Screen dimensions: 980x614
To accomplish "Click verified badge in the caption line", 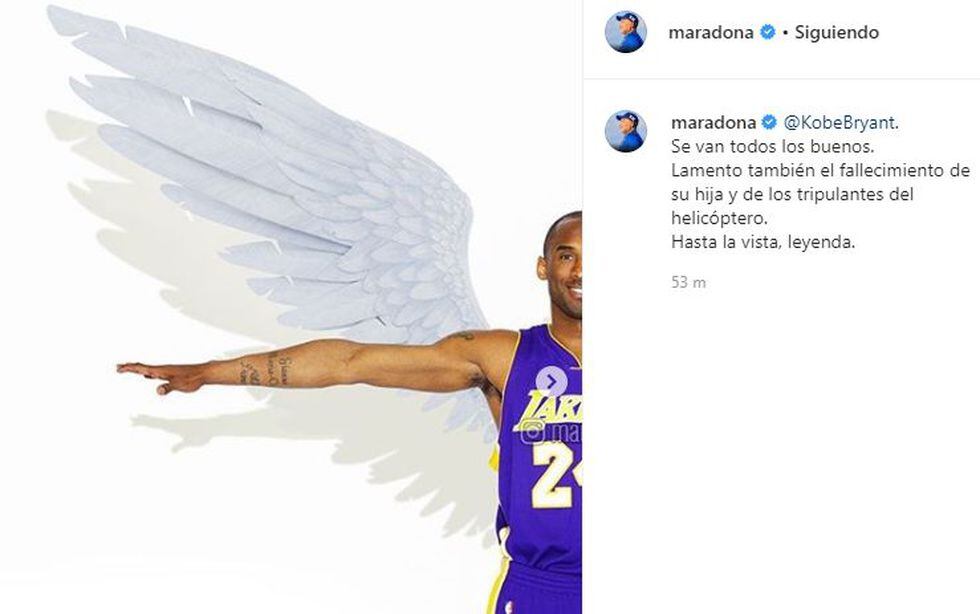I will tap(769, 123).
